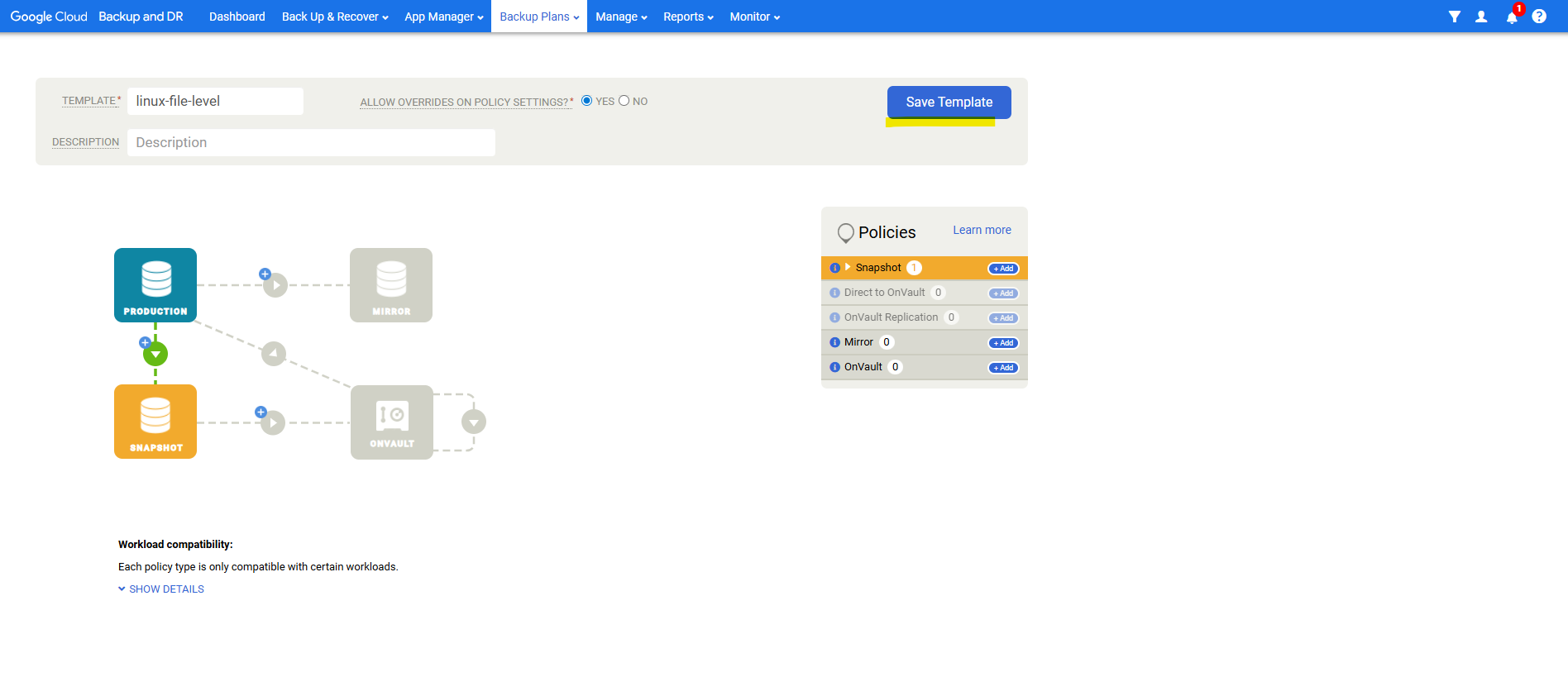Click the TEMPLATE field label
Screen dimensions: 1568x677
point(89,101)
